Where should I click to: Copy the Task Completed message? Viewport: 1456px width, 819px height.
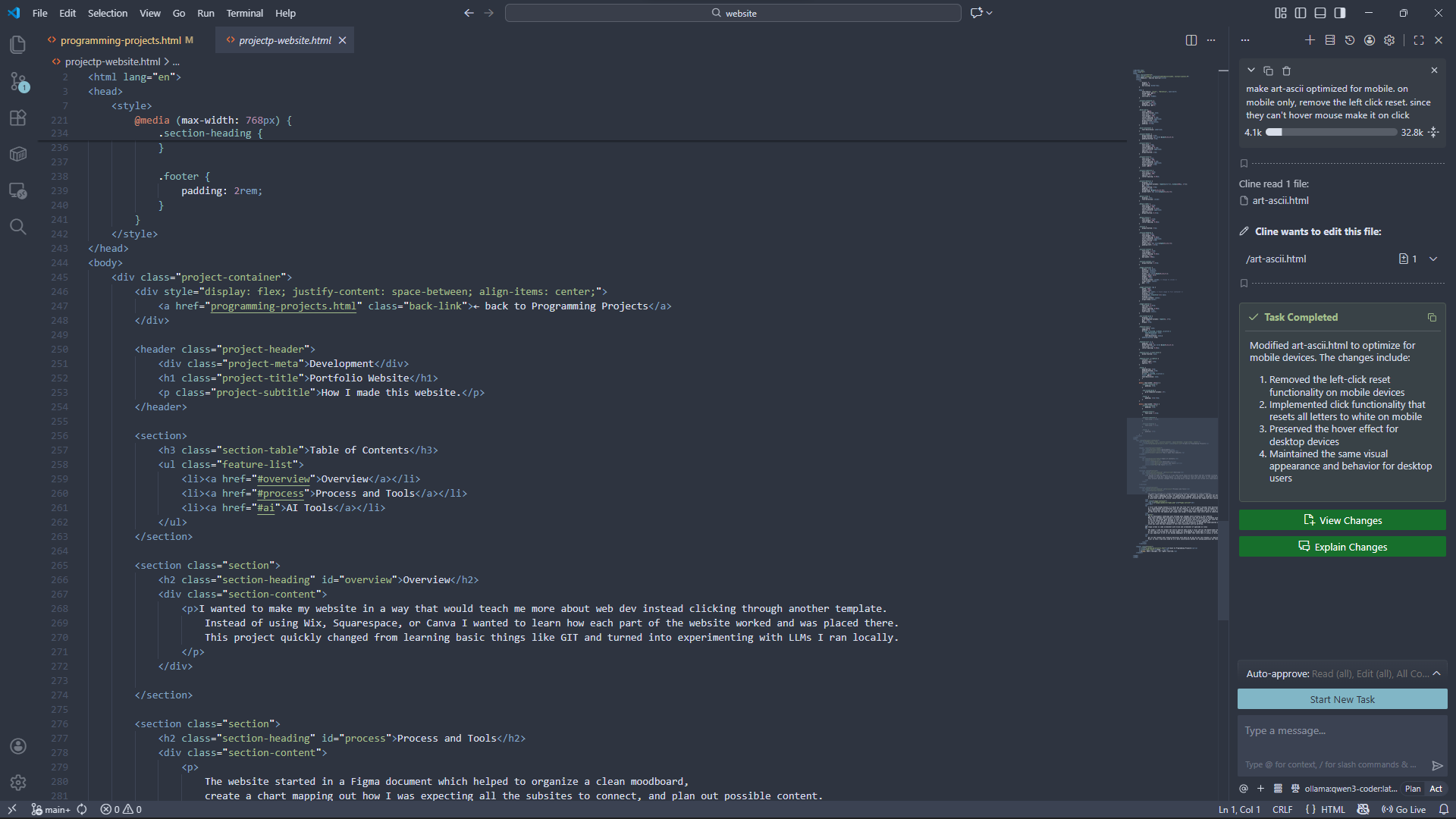[1432, 317]
